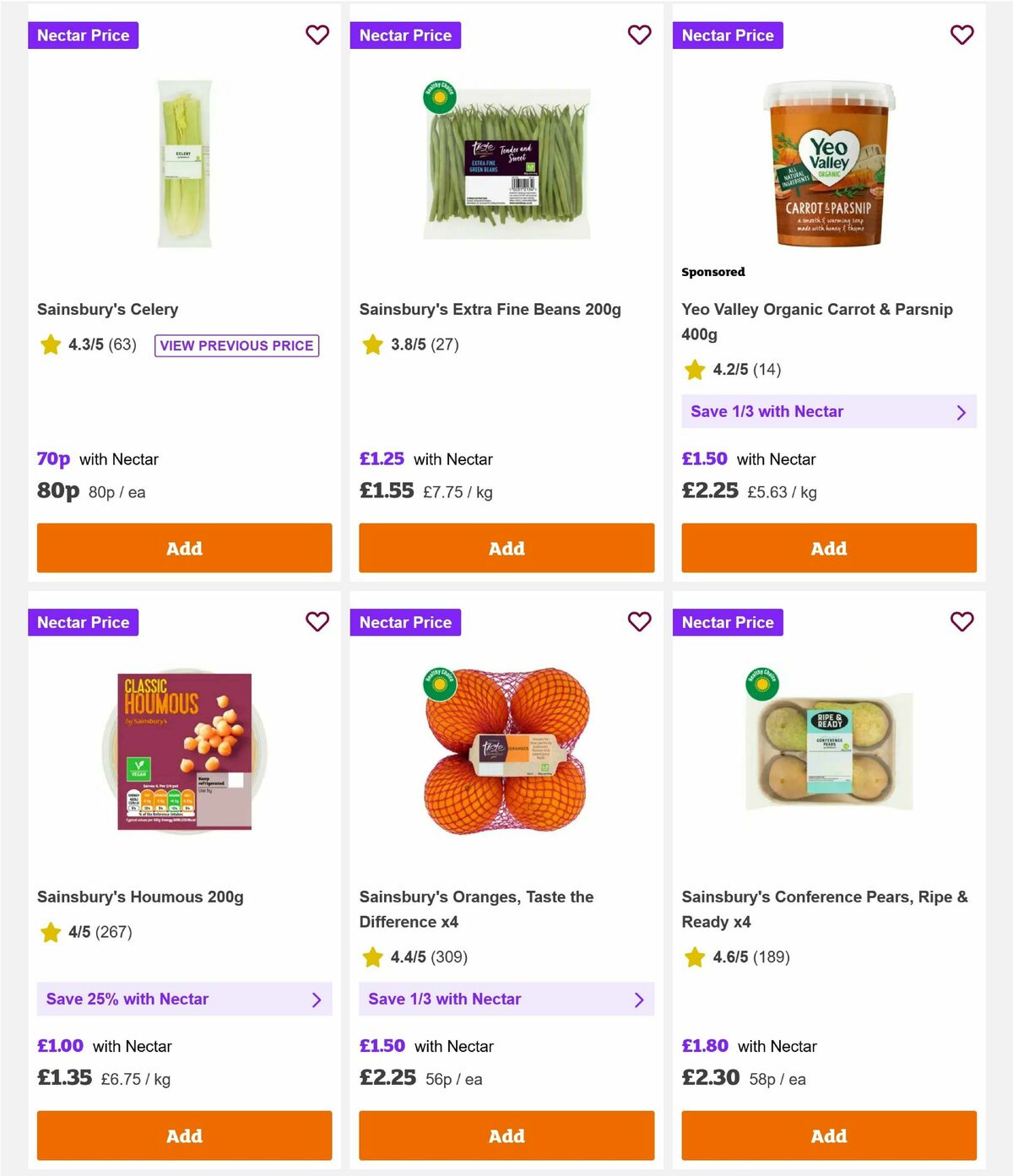The height and width of the screenshot is (1176, 1013).
Task: Click the Nectar Price badge on Celery
Action: click(x=83, y=35)
